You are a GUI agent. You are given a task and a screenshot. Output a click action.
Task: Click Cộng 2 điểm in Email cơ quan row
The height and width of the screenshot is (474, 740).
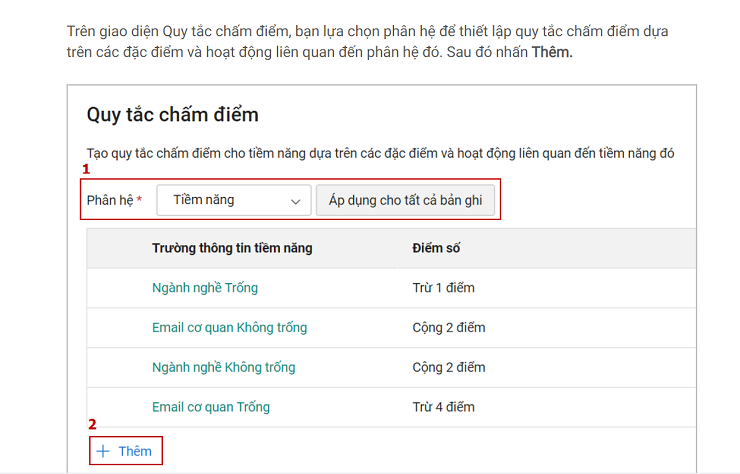[x=449, y=327]
